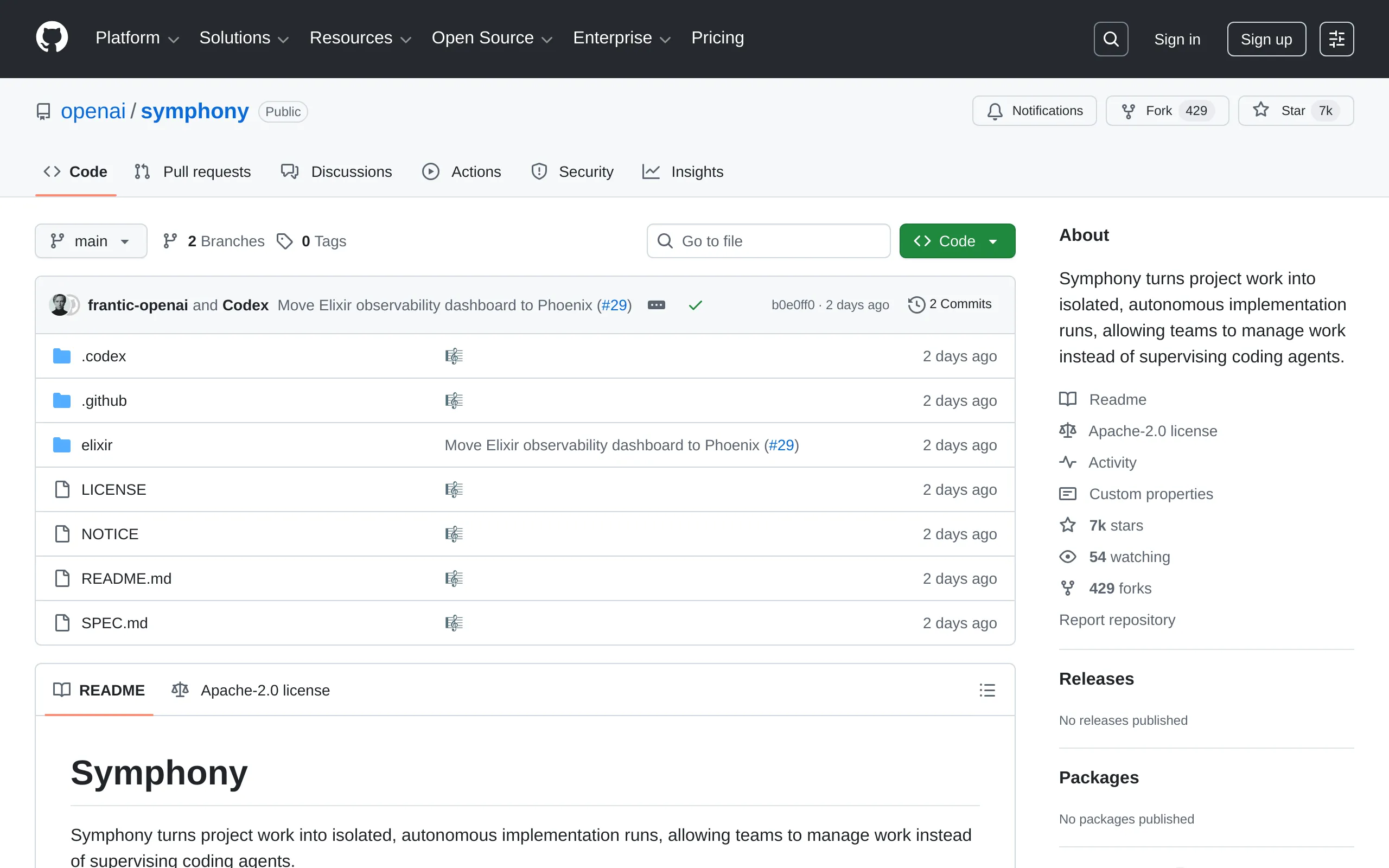Click the commit history clock icon

[x=915, y=304]
